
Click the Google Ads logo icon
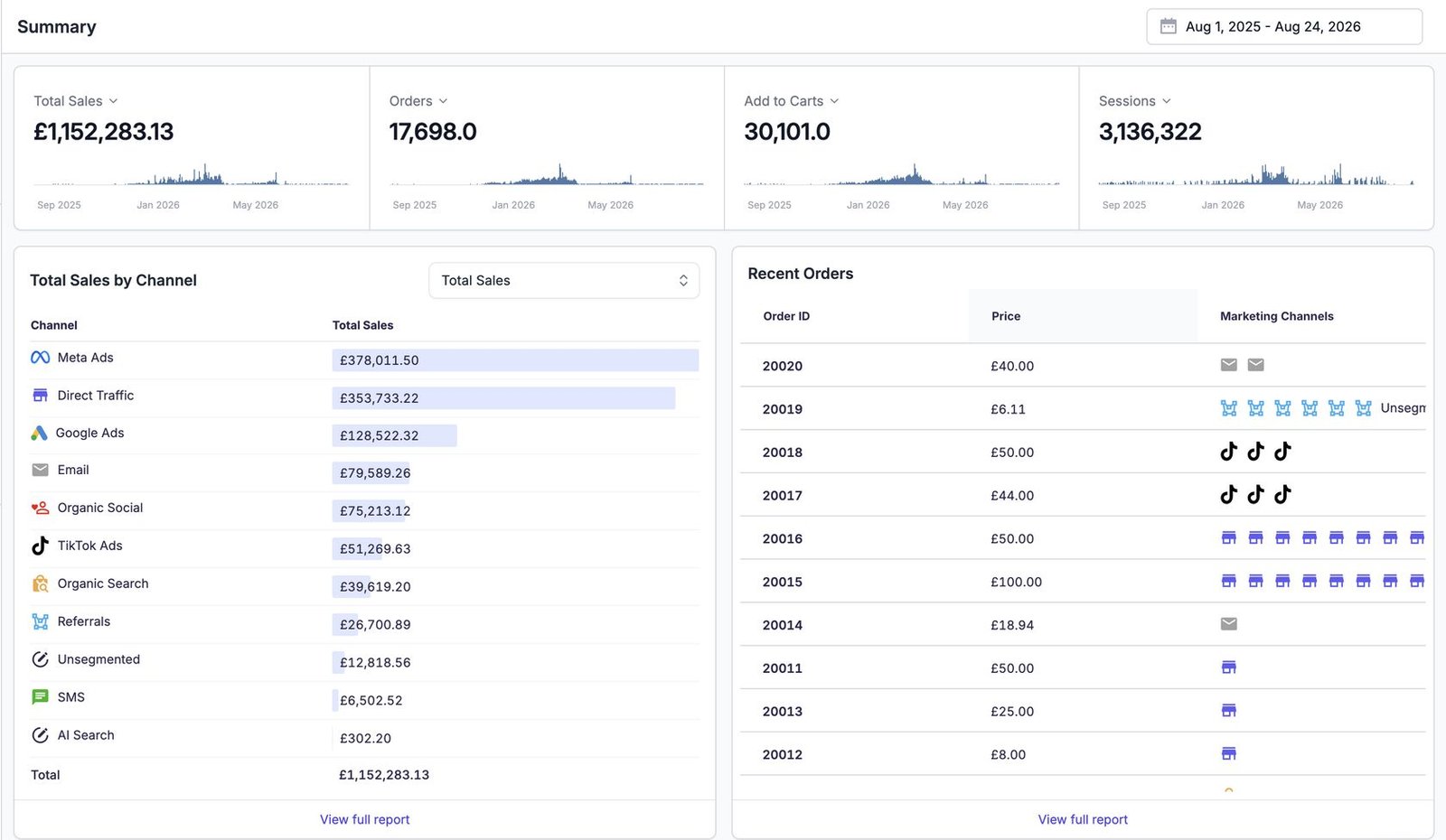[x=39, y=434]
